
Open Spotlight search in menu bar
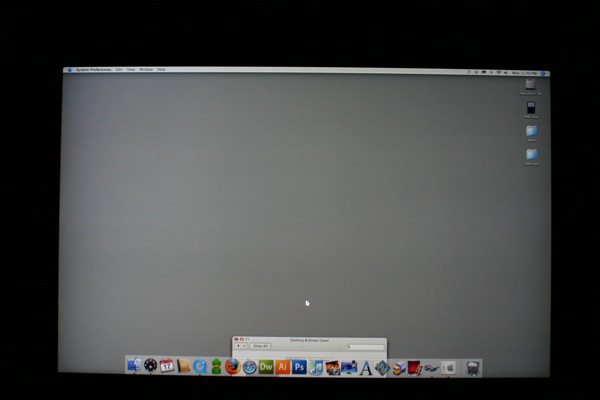point(543,73)
